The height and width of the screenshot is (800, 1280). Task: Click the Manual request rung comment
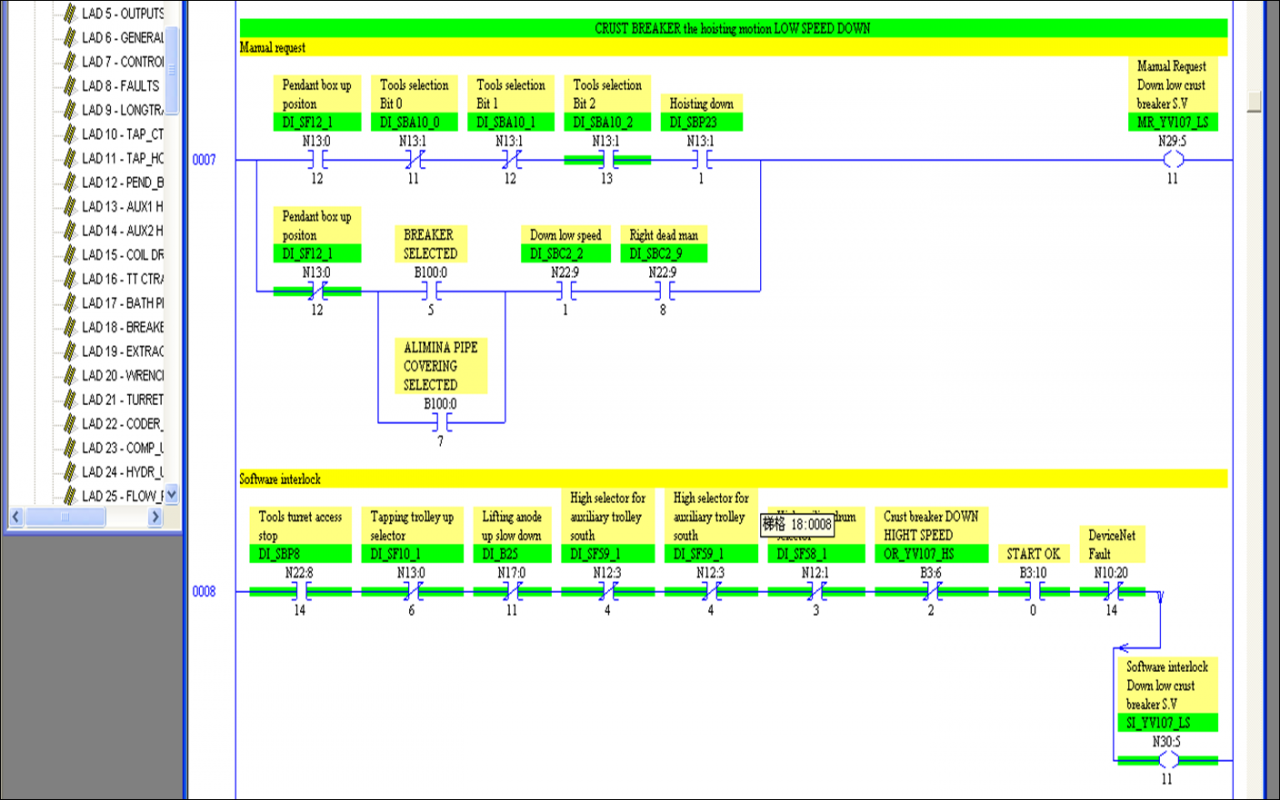pos(273,47)
